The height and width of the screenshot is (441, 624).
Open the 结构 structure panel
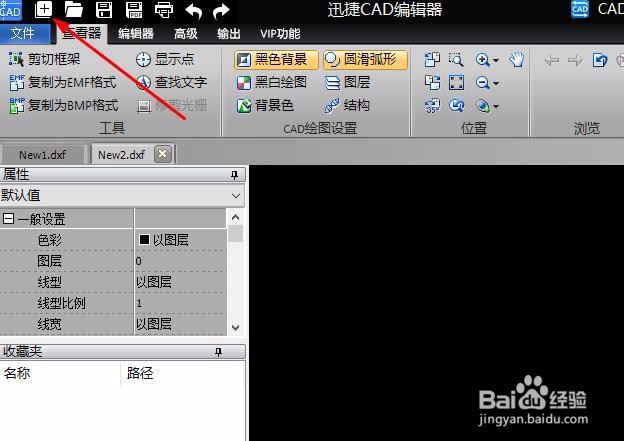click(x=347, y=105)
